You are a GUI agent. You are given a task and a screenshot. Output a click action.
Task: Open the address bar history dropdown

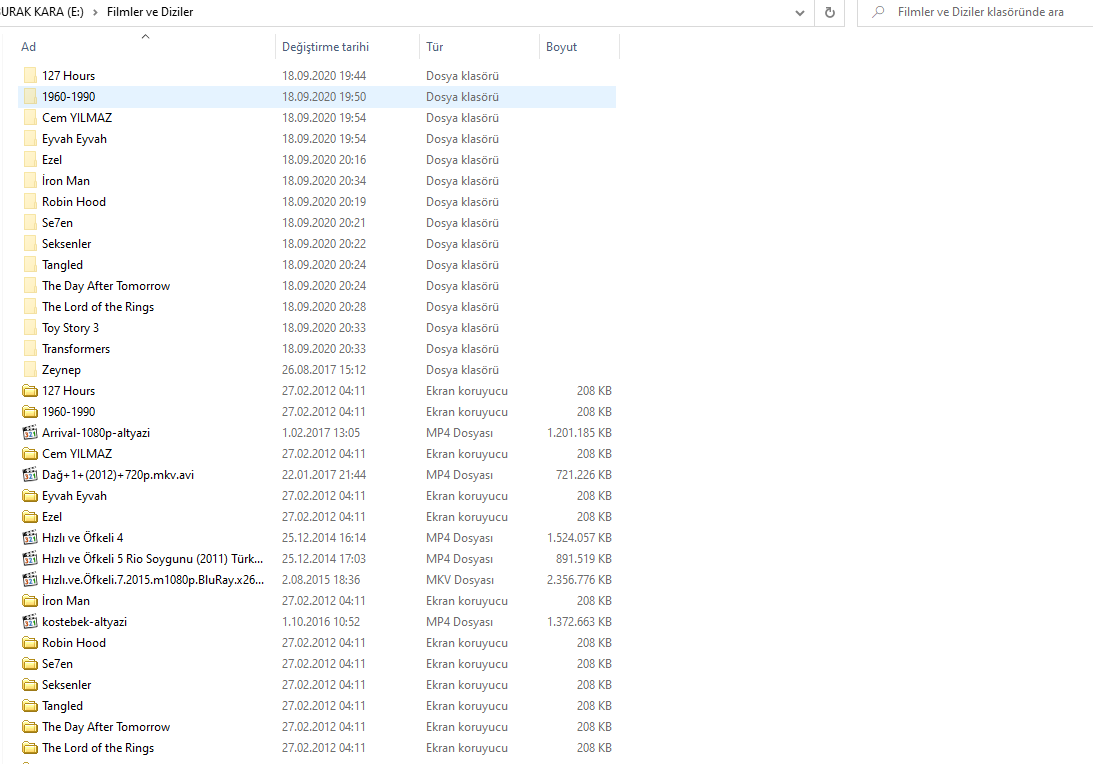click(x=799, y=12)
